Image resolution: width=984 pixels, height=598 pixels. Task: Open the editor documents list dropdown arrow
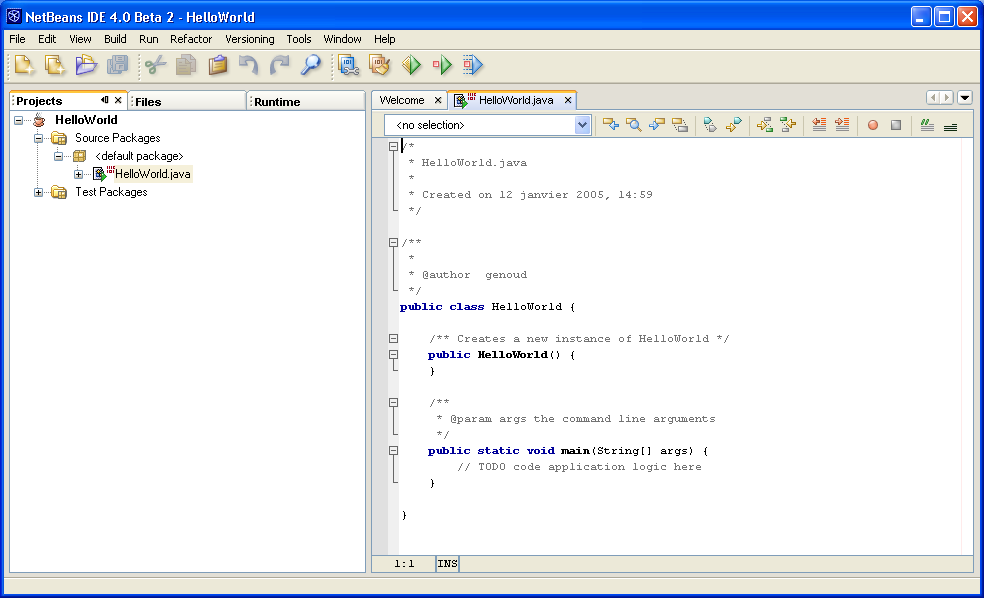[x=965, y=97]
